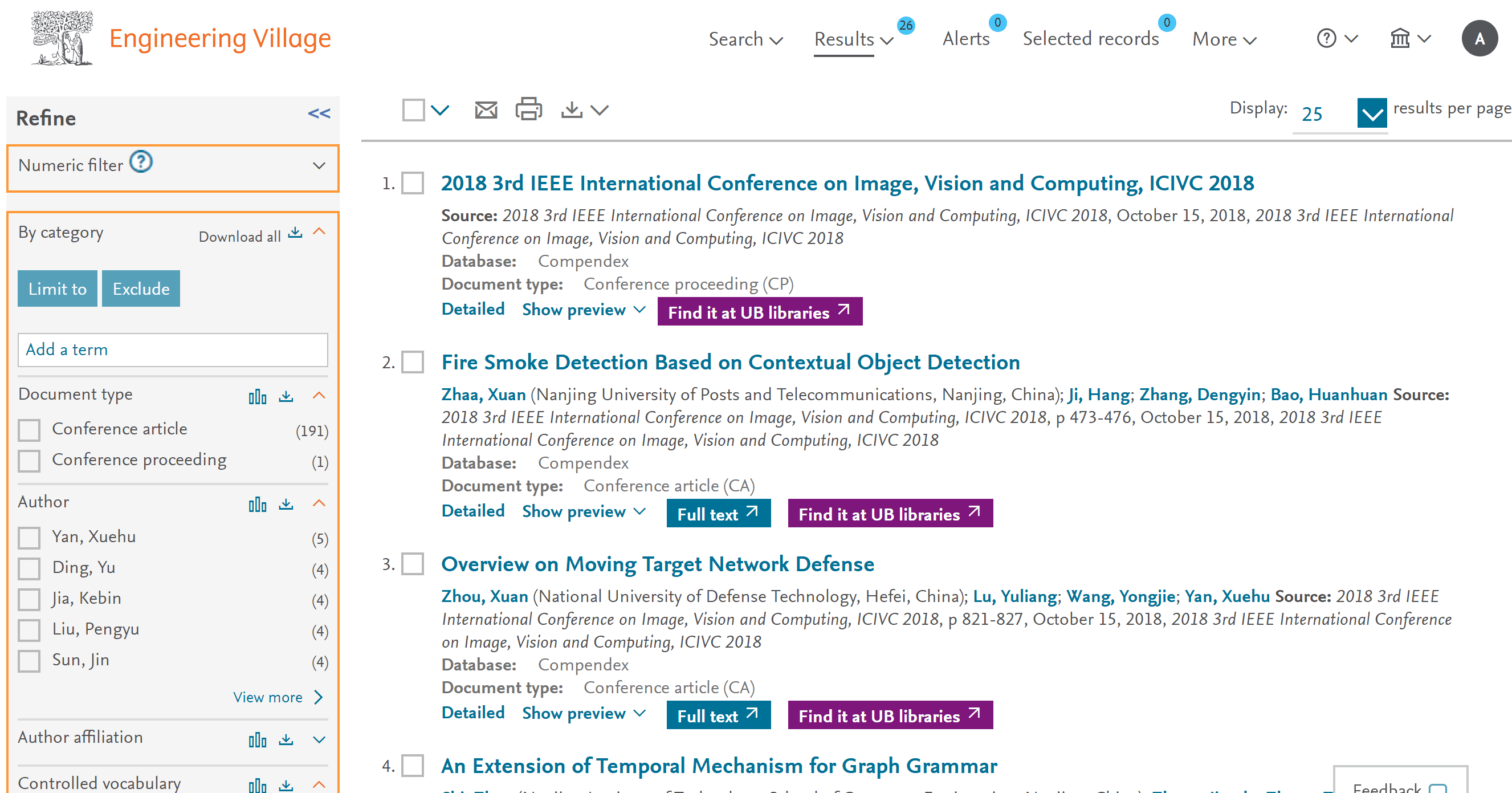Click the Feedback icon
Viewport: 1512px width, 793px height.
[x=1437, y=788]
